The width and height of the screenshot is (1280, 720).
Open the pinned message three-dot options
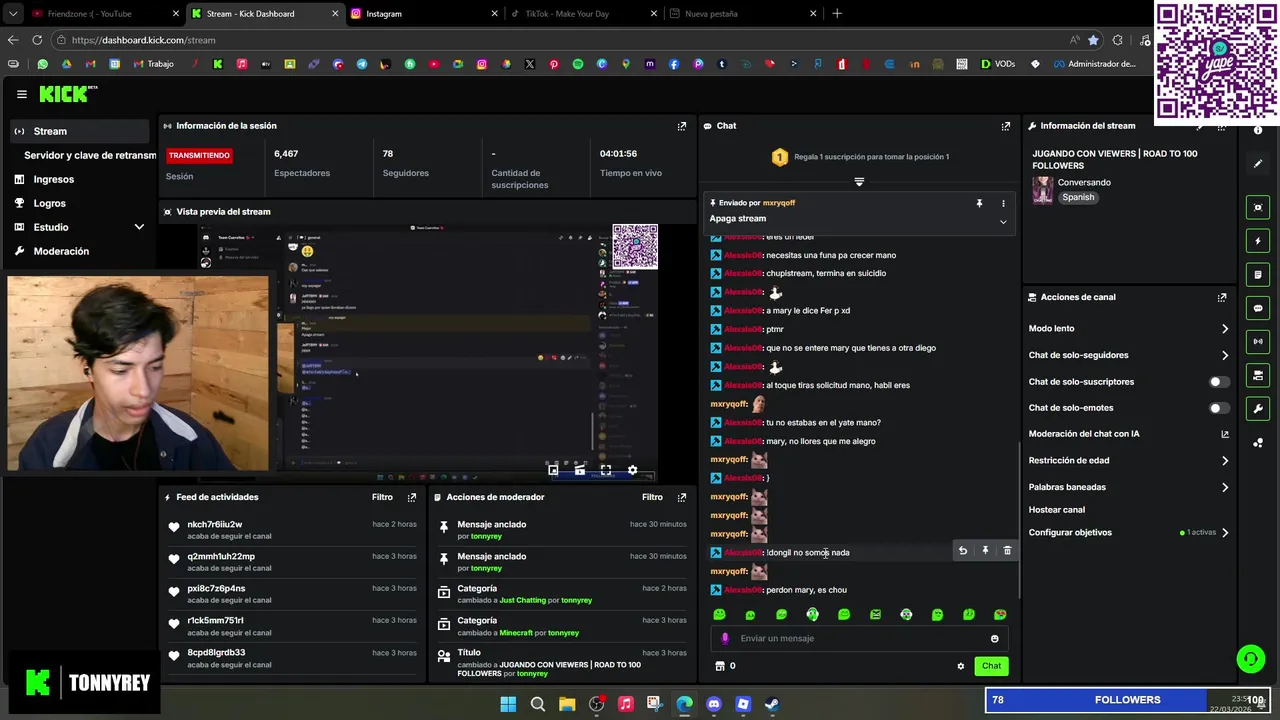pos(1003,203)
